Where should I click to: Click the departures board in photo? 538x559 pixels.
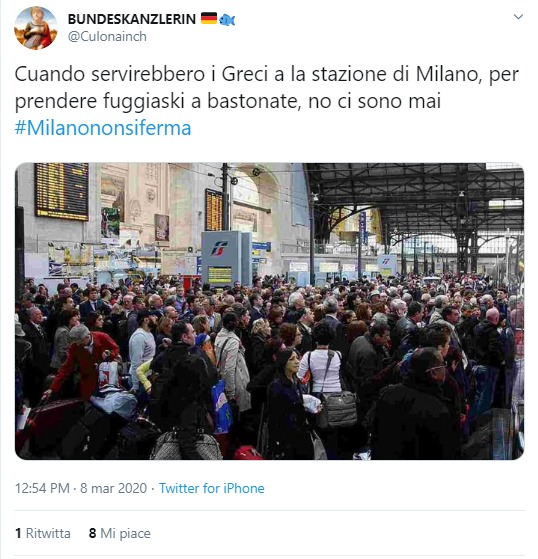click(x=62, y=191)
